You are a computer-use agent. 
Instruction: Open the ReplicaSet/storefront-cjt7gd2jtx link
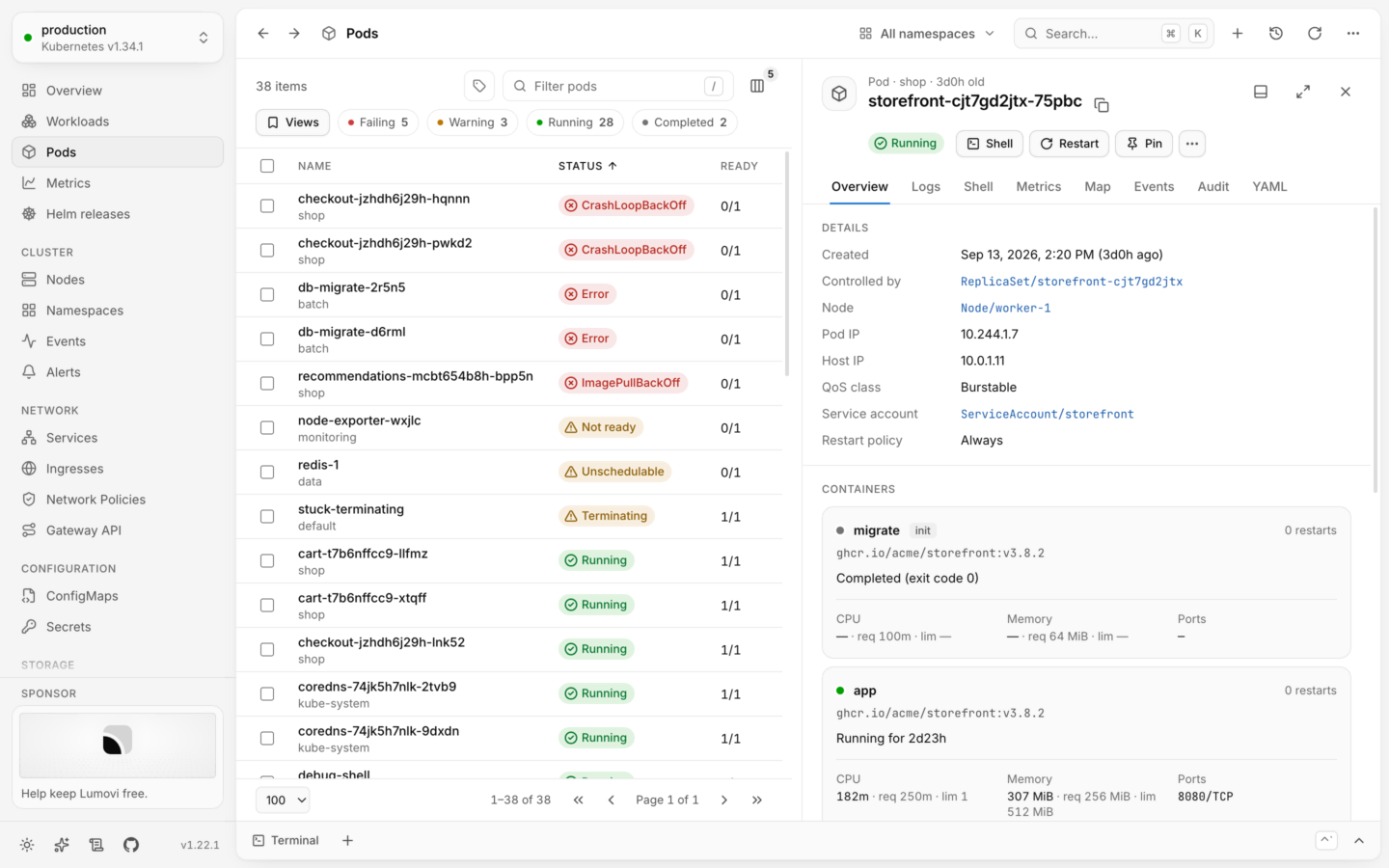click(x=1072, y=282)
